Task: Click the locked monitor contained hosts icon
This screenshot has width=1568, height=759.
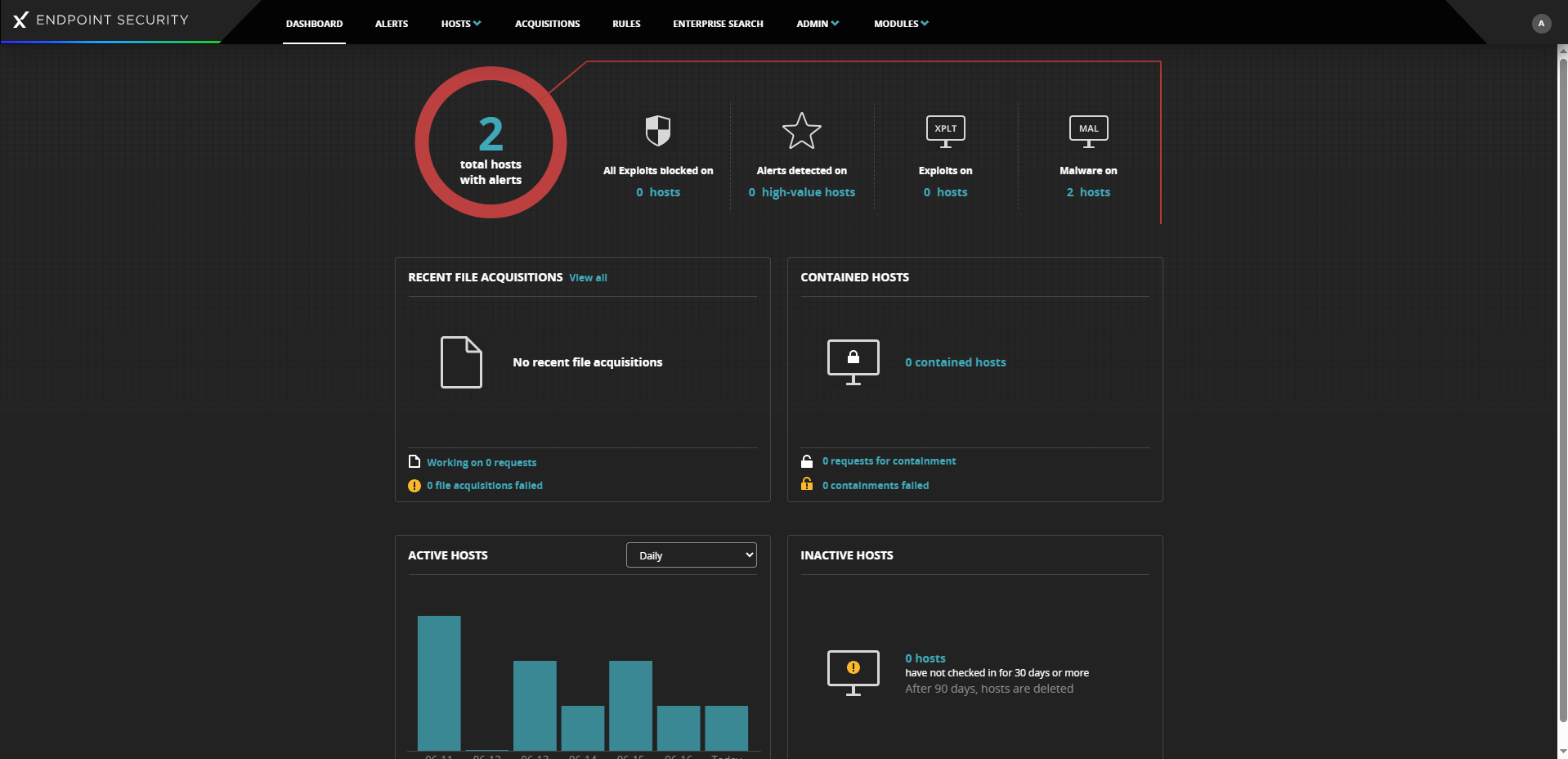Action: [853, 362]
